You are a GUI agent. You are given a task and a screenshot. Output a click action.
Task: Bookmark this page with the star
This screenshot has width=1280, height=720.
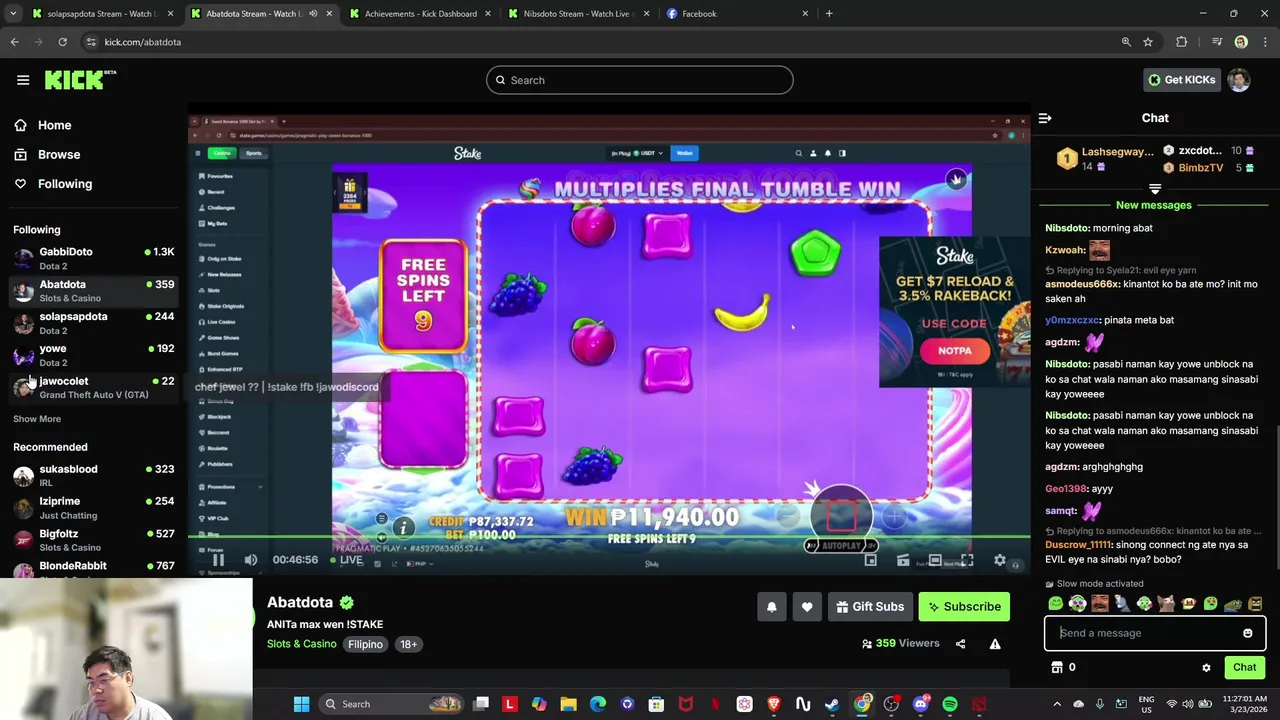tap(1148, 42)
